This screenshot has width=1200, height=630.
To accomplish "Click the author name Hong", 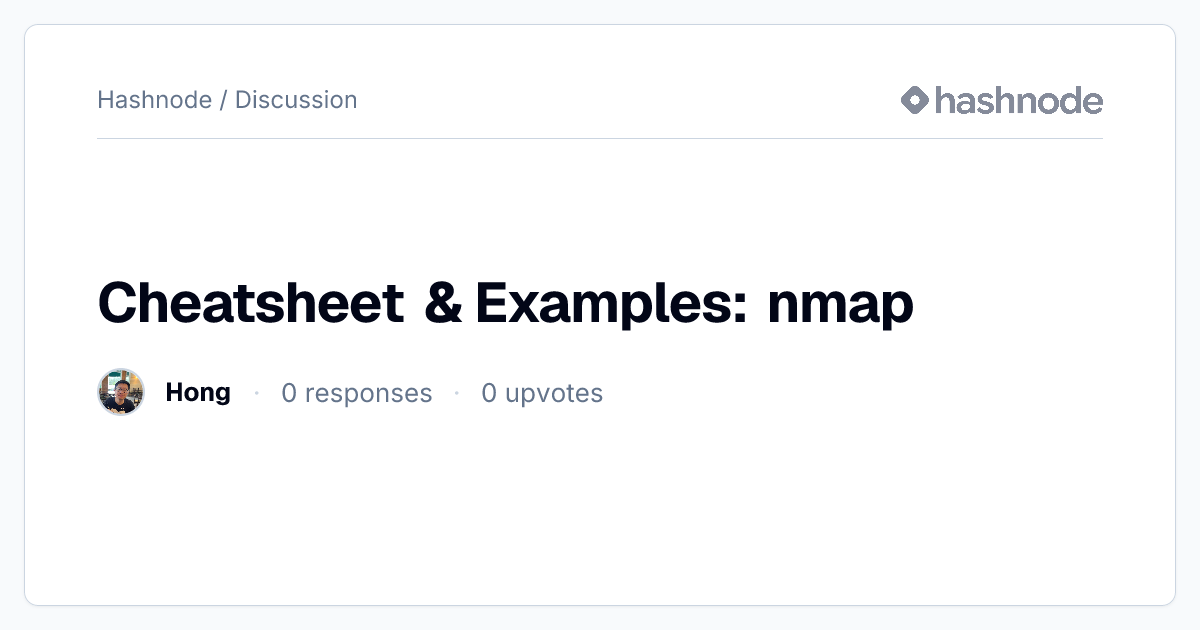I will (x=198, y=392).
